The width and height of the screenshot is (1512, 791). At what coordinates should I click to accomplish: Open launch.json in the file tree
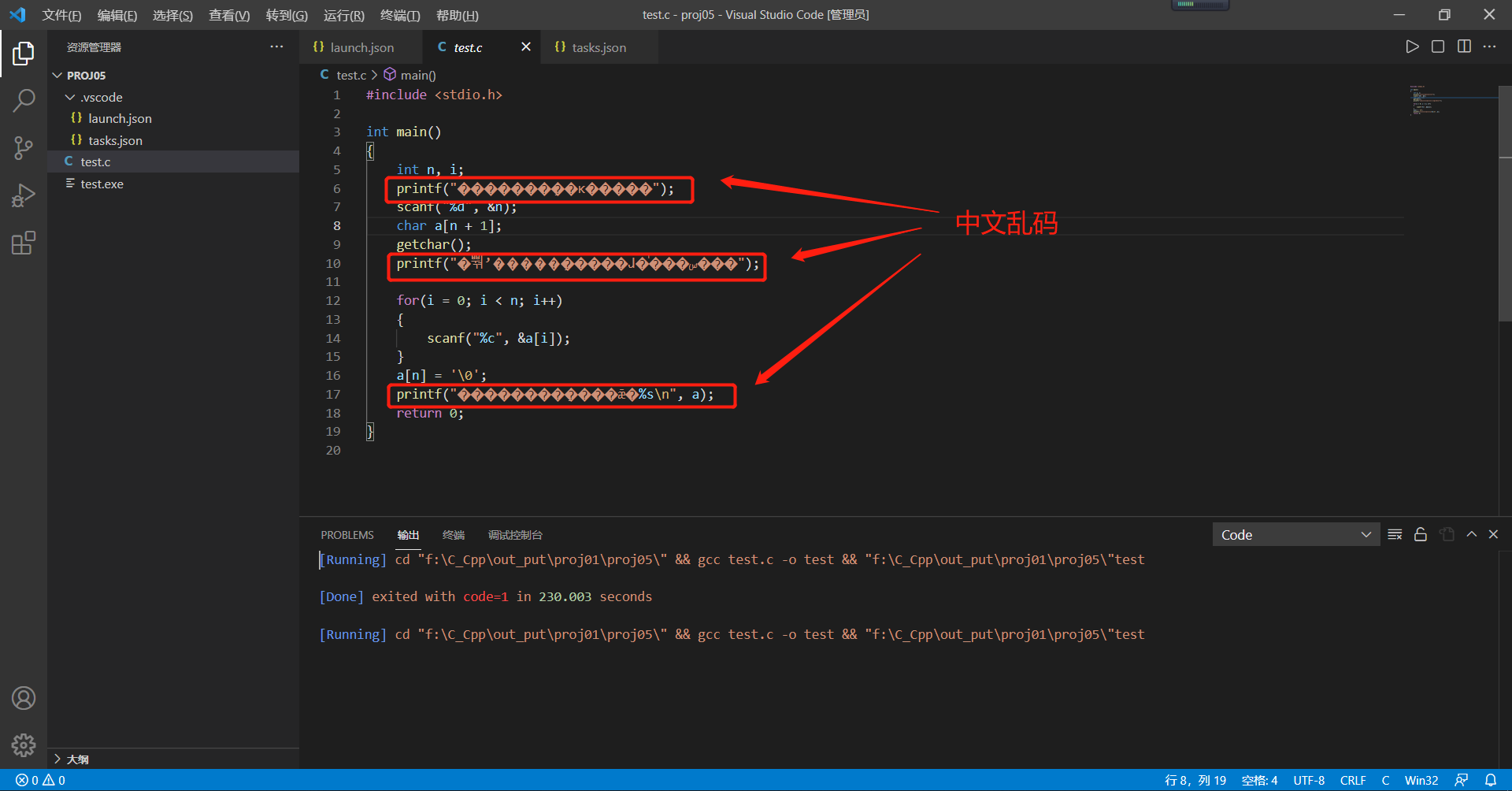(x=173, y=118)
